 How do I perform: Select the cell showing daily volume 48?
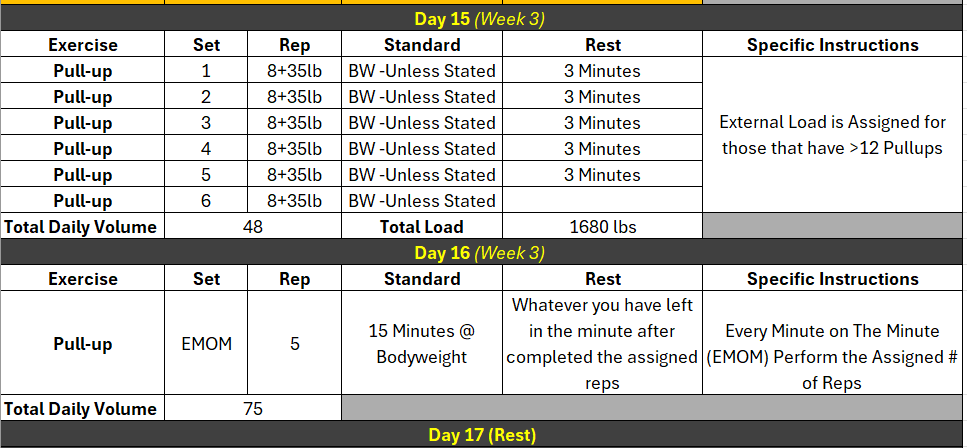[252, 227]
